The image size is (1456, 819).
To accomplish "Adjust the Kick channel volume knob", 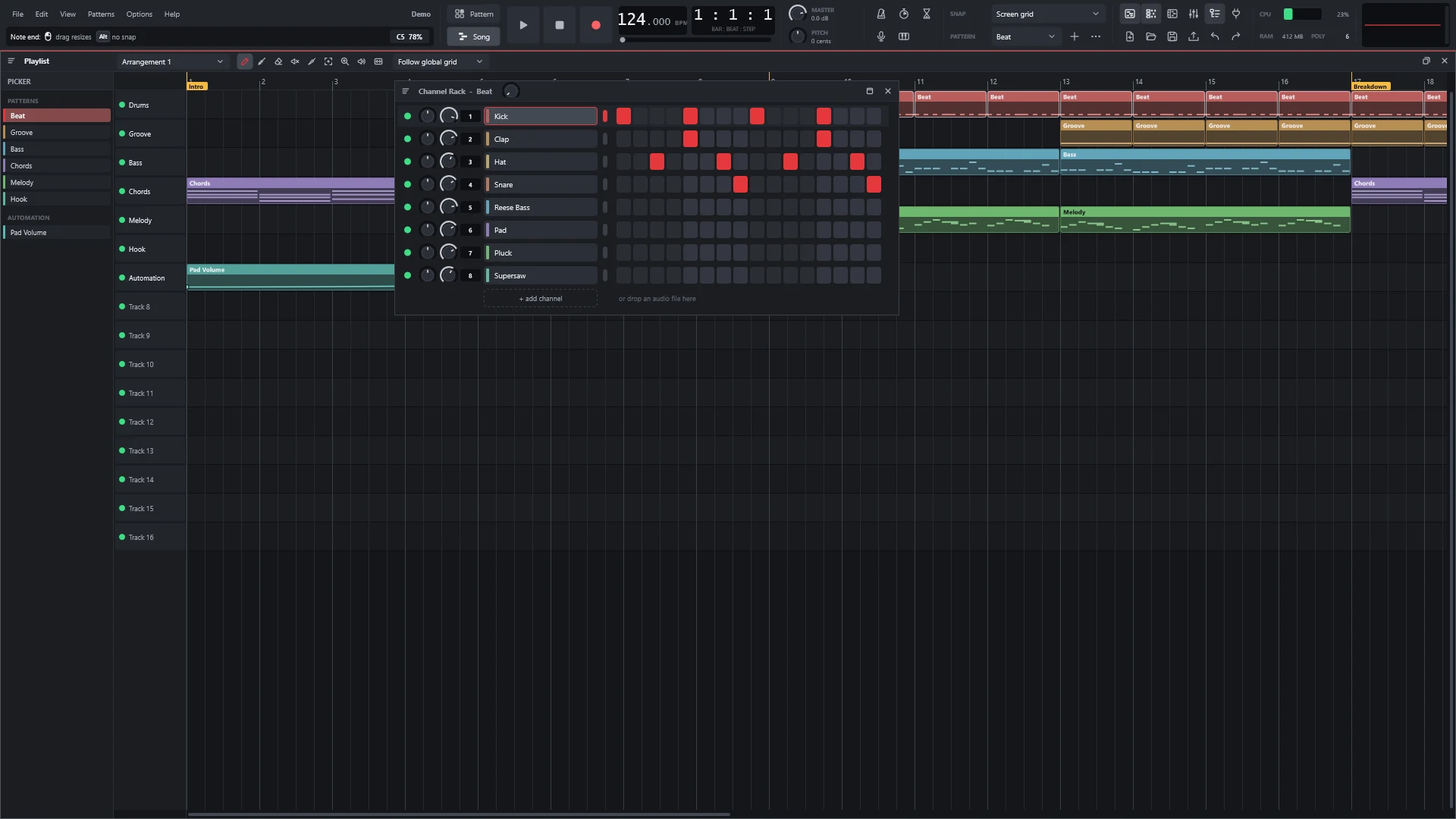I will point(449,116).
